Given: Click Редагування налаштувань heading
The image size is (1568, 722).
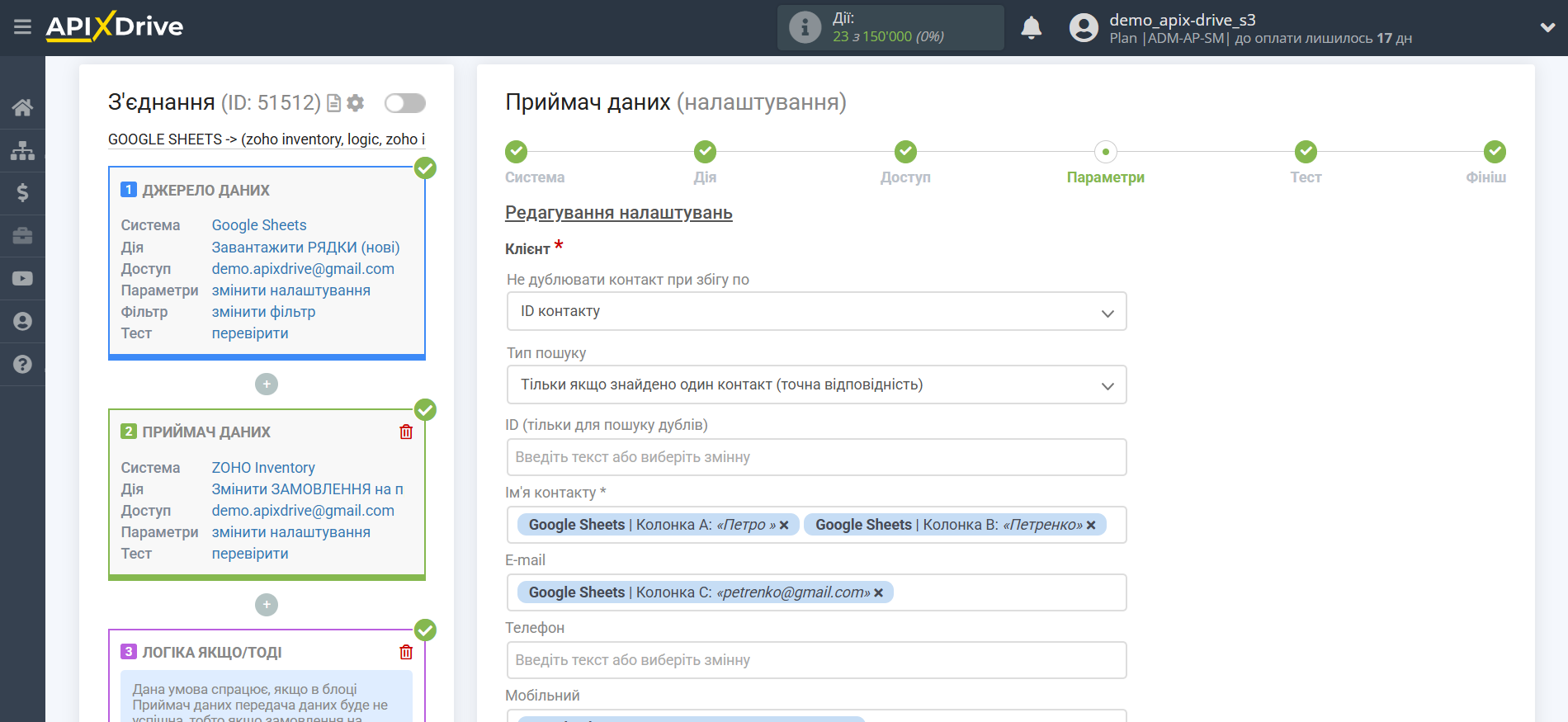Looking at the screenshot, I should pyautogui.click(x=619, y=213).
